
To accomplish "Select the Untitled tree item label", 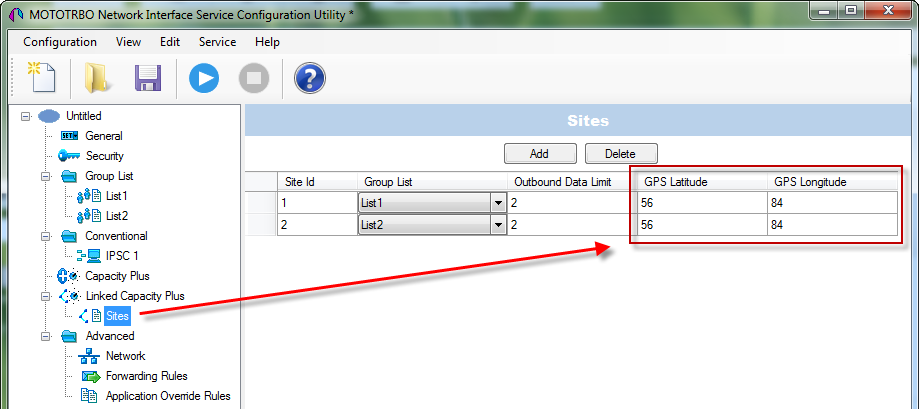I will tap(84, 116).
